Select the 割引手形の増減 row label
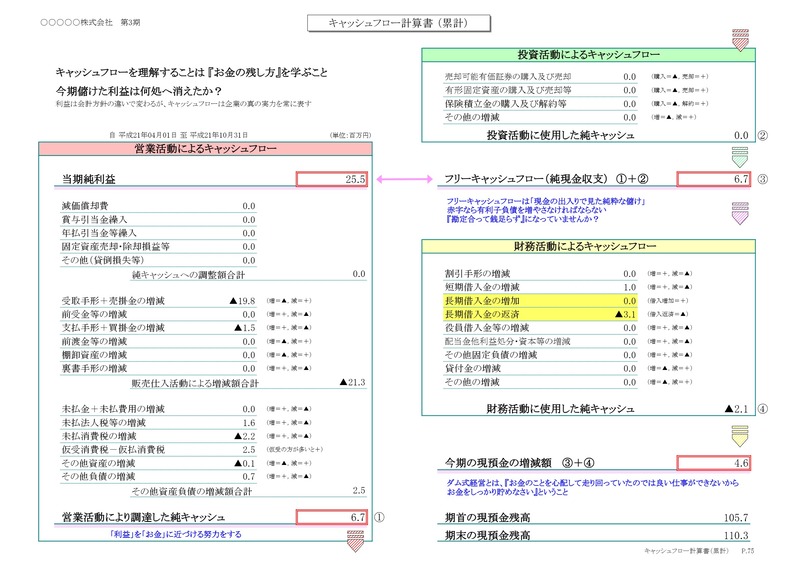 tap(477, 274)
